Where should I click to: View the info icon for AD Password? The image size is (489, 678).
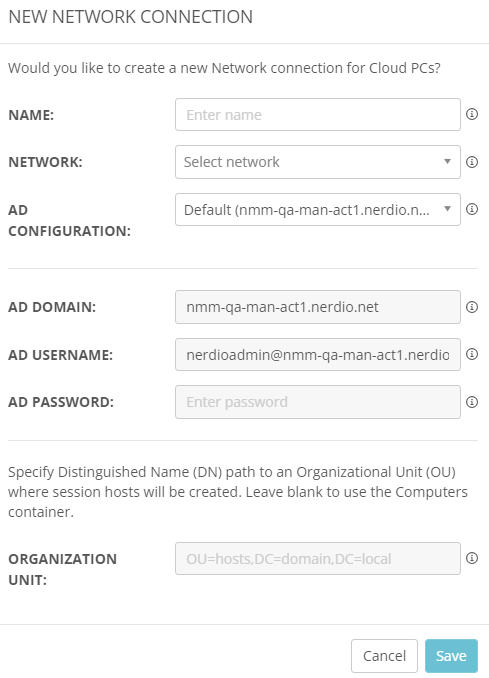472,402
